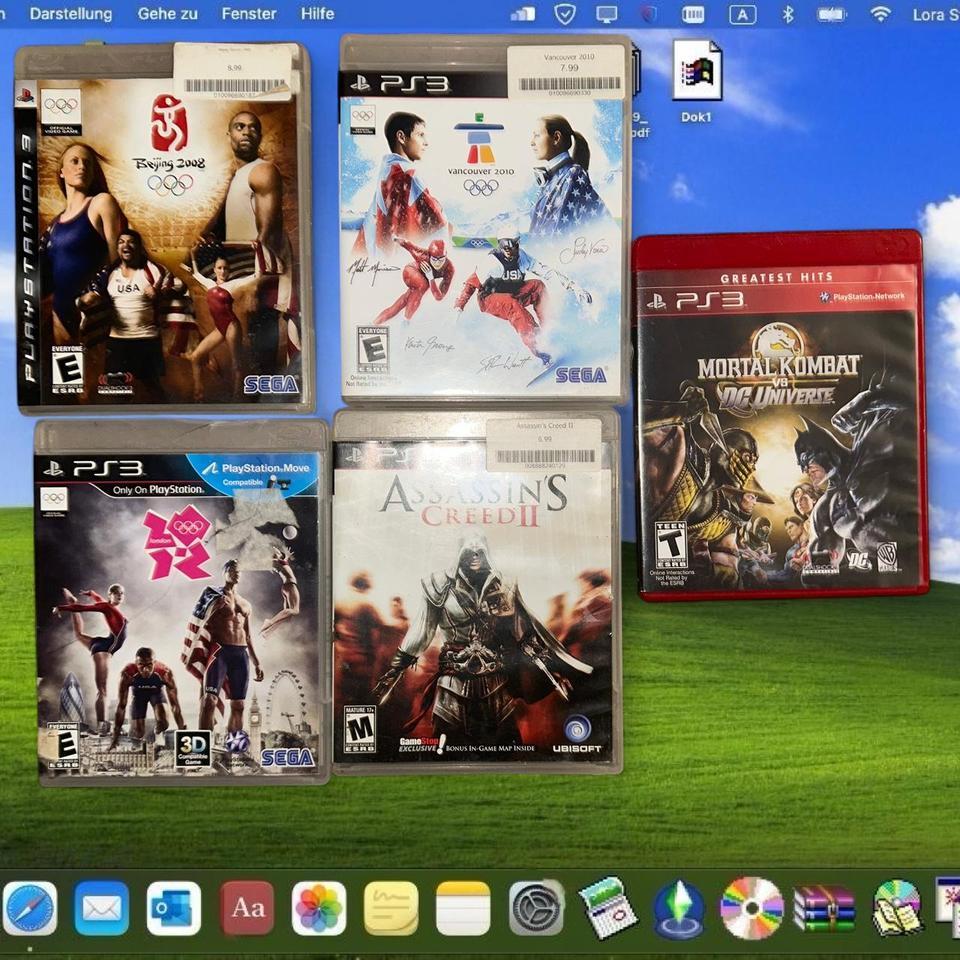Open the input source 'A' menu
960x960 pixels.
(743, 14)
